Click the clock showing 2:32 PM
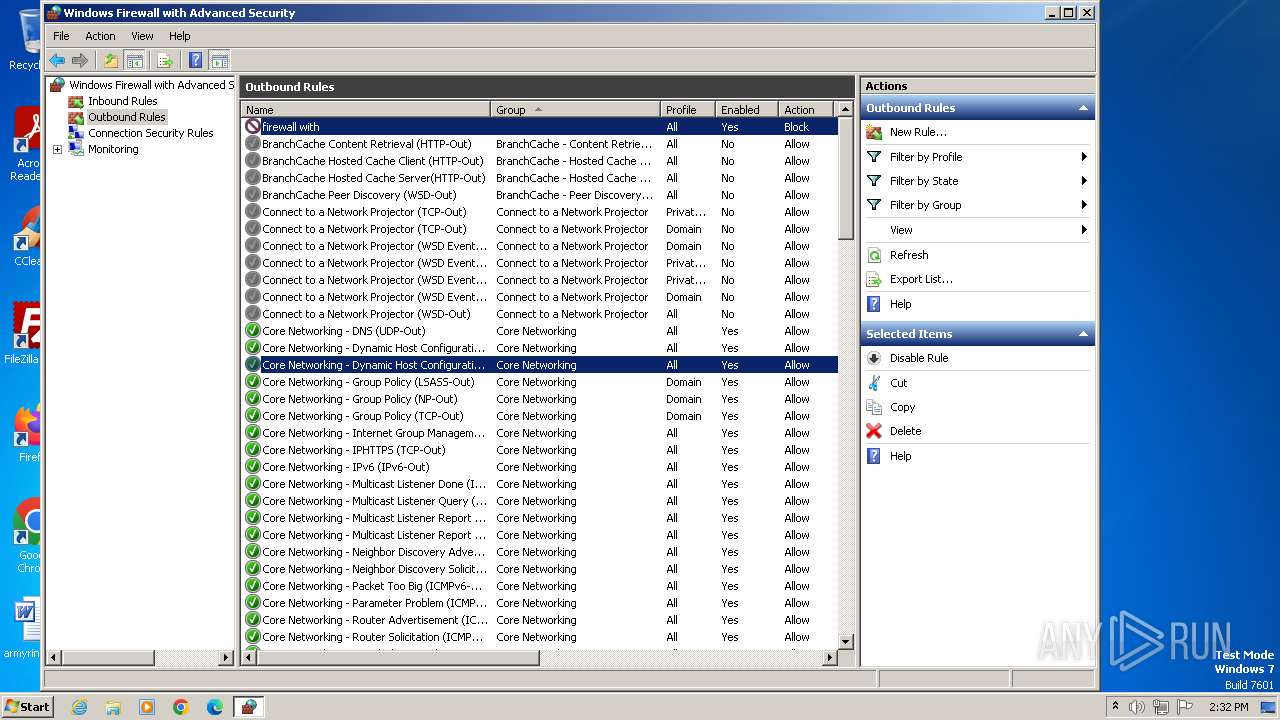Viewport: 1280px width, 720px height. (1228, 707)
